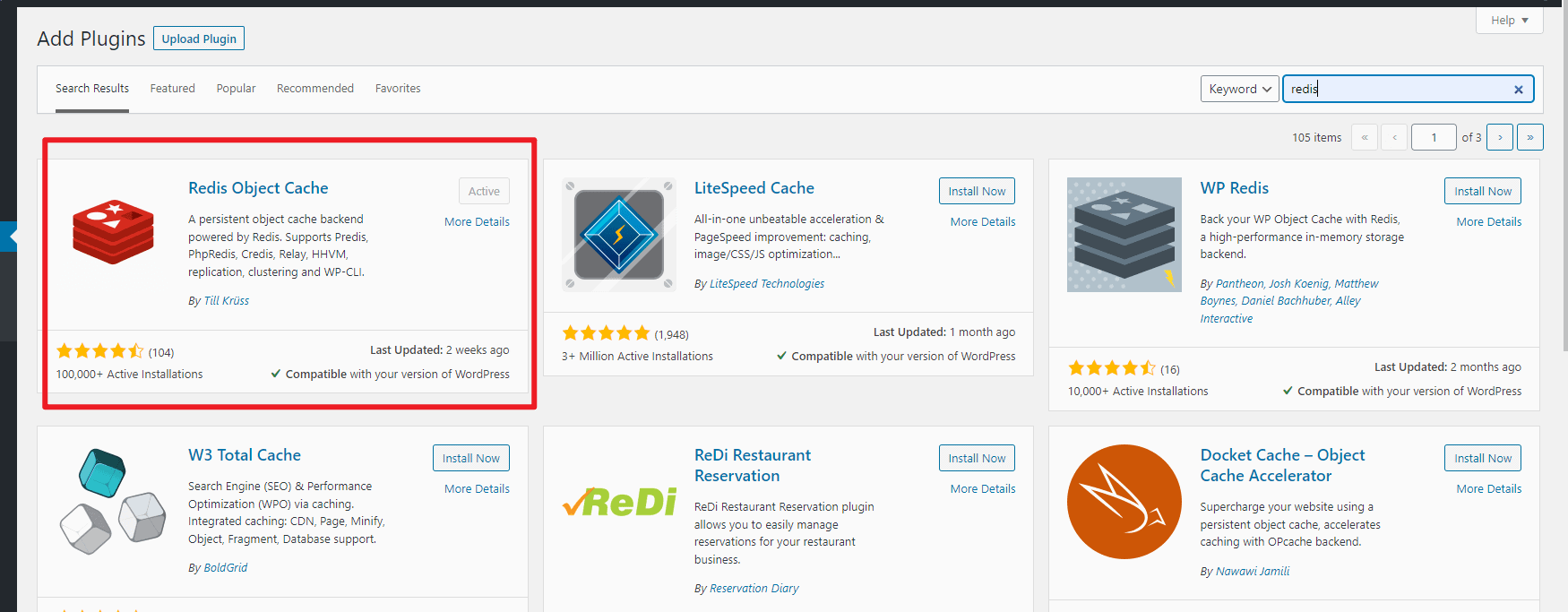Click the Docket Cache orange bird icon
1568x612 pixels.
tap(1124, 502)
